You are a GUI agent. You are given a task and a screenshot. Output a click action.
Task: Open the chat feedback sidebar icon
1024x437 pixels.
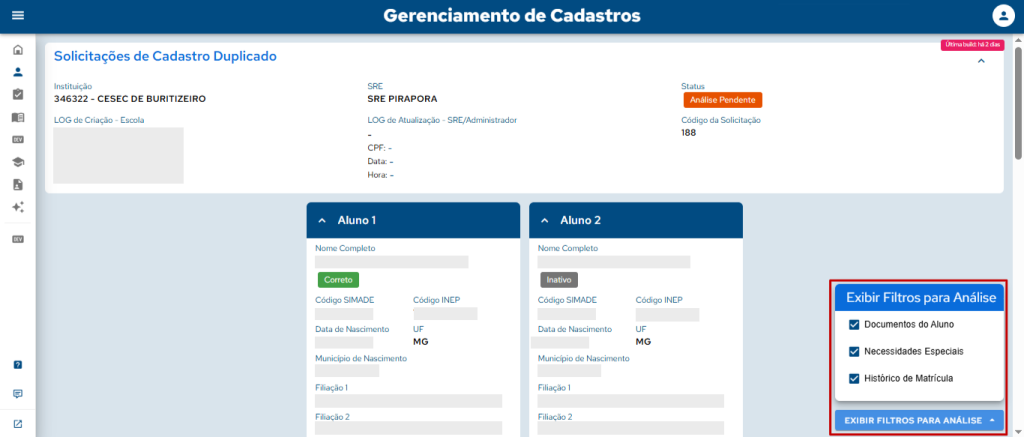tap(18, 394)
